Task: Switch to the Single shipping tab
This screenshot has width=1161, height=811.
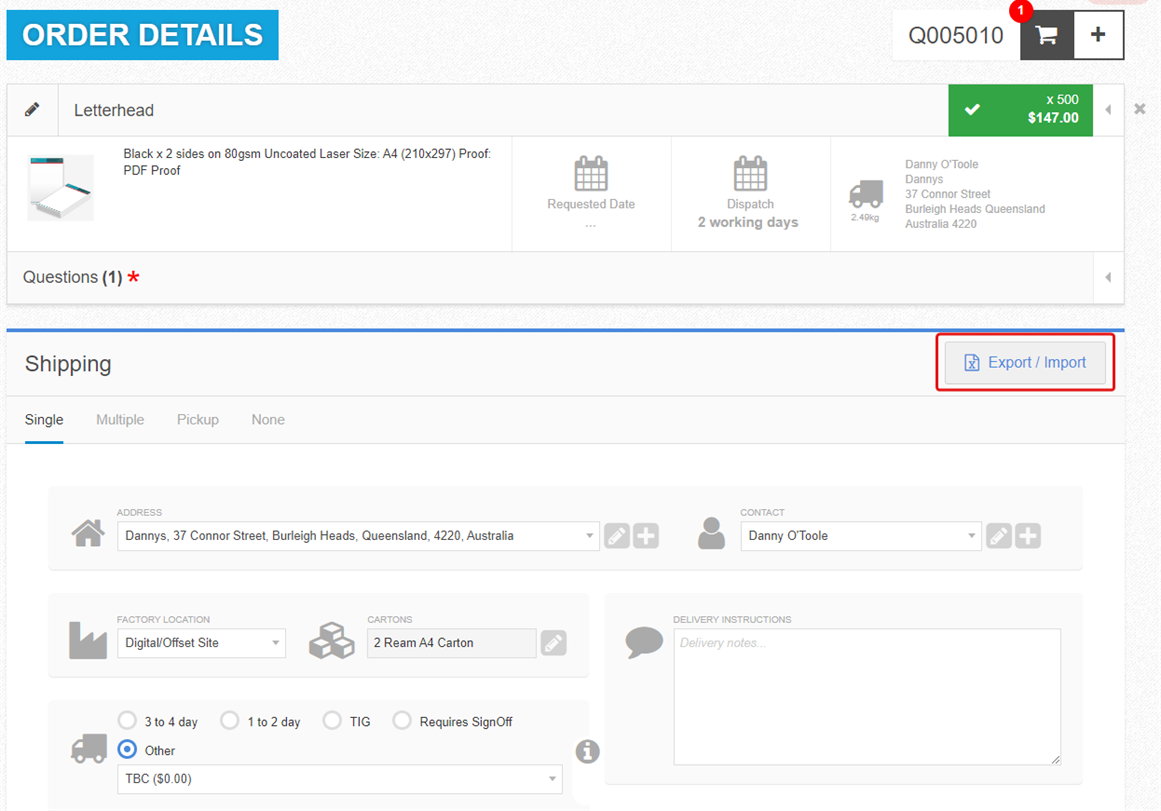Action: pyautogui.click(x=44, y=420)
